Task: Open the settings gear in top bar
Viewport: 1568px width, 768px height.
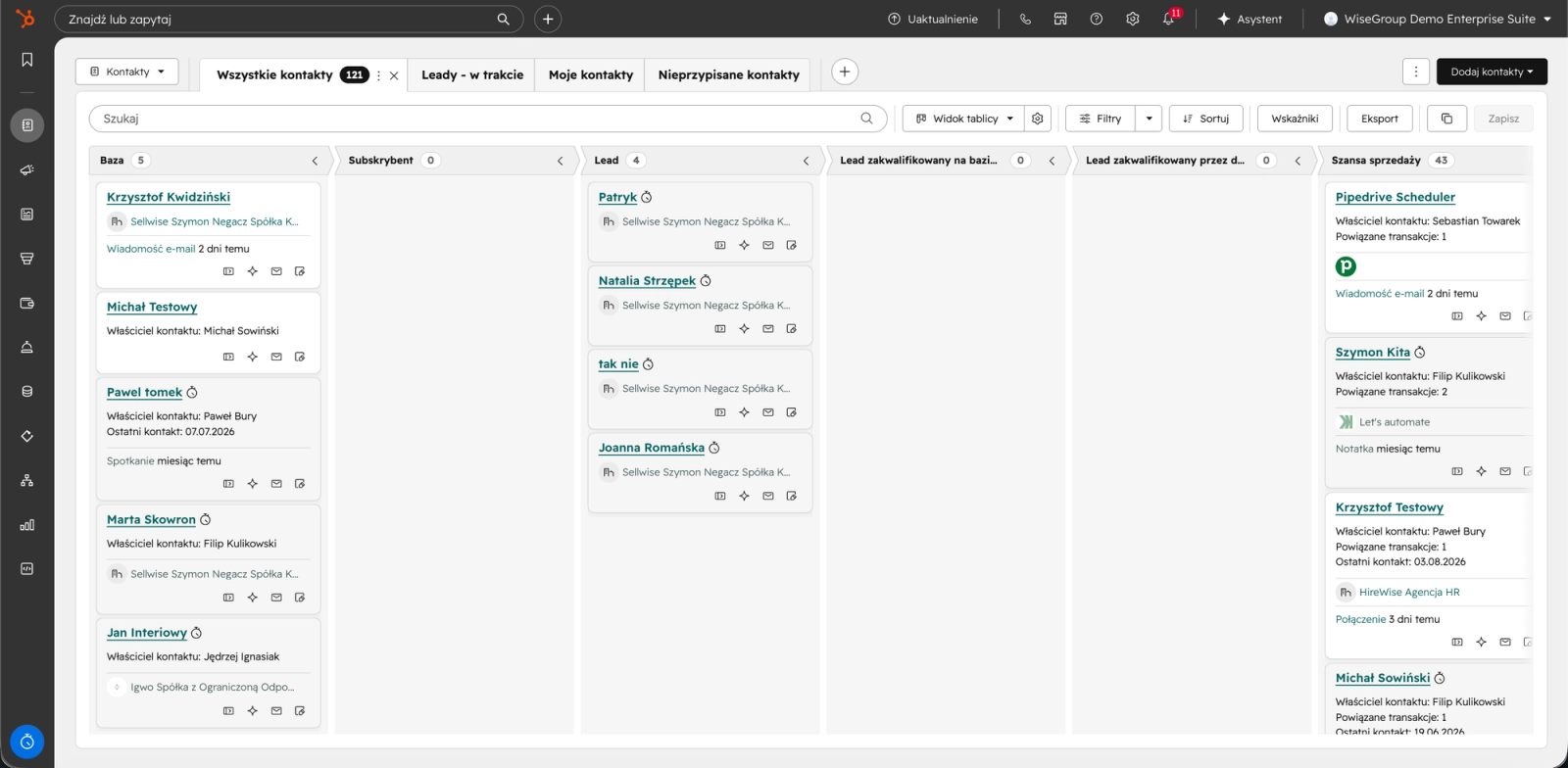Action: [x=1133, y=19]
